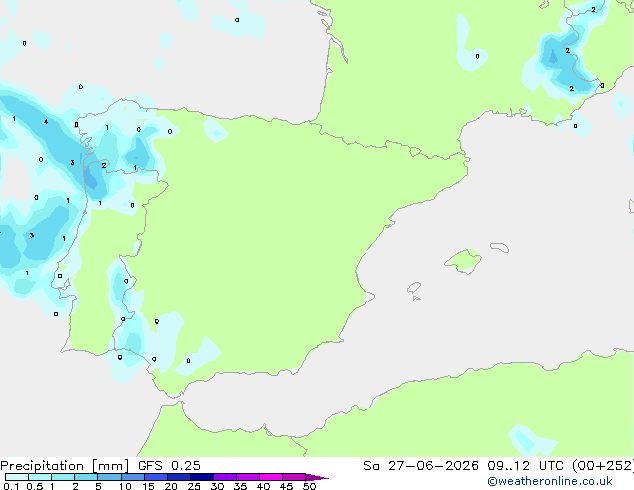This screenshot has width=634, height=490.
Task: Click the over-50 purple legend arrow tip
Action: click(x=317, y=477)
